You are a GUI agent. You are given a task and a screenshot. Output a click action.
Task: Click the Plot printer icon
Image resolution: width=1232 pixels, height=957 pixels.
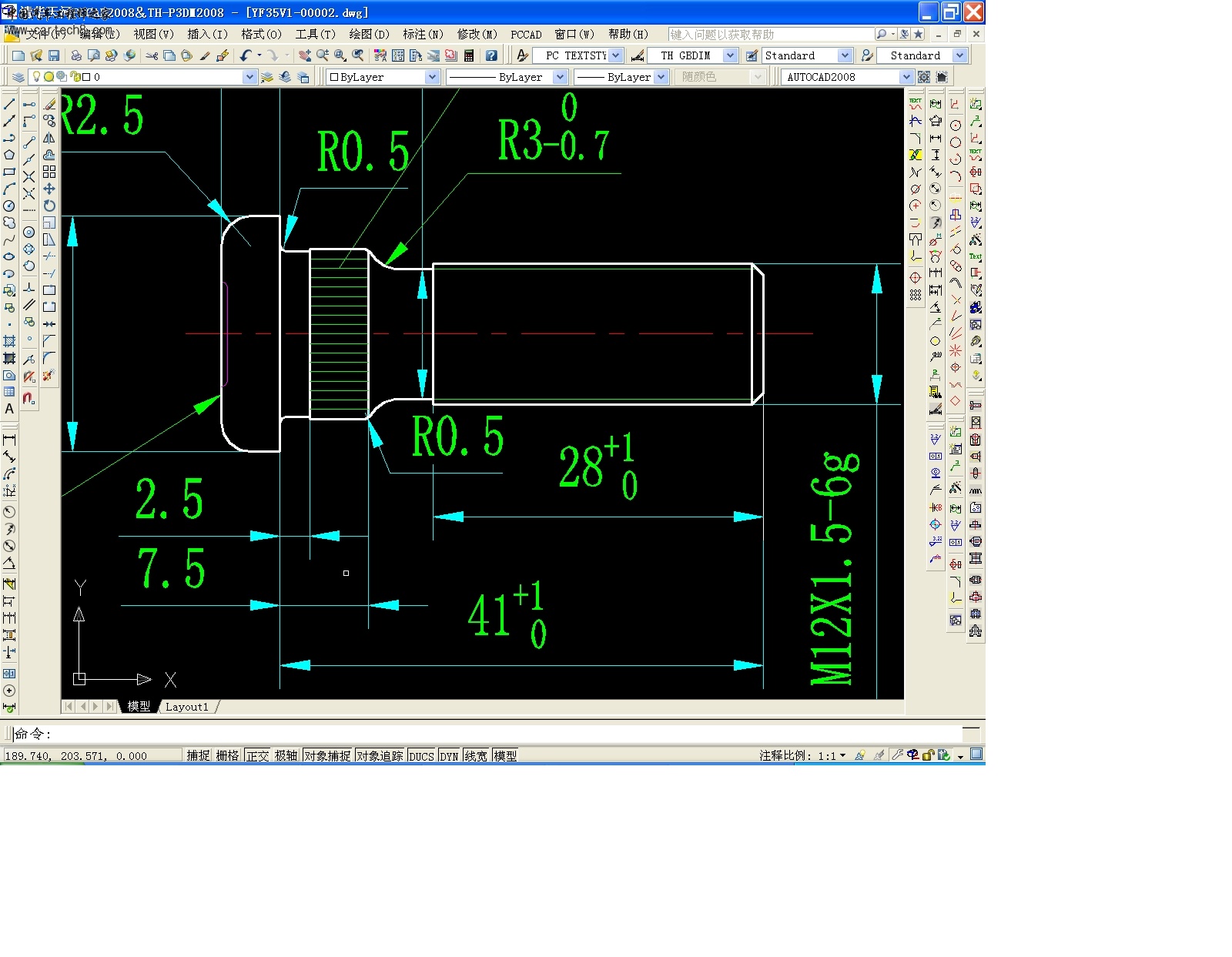[75, 55]
